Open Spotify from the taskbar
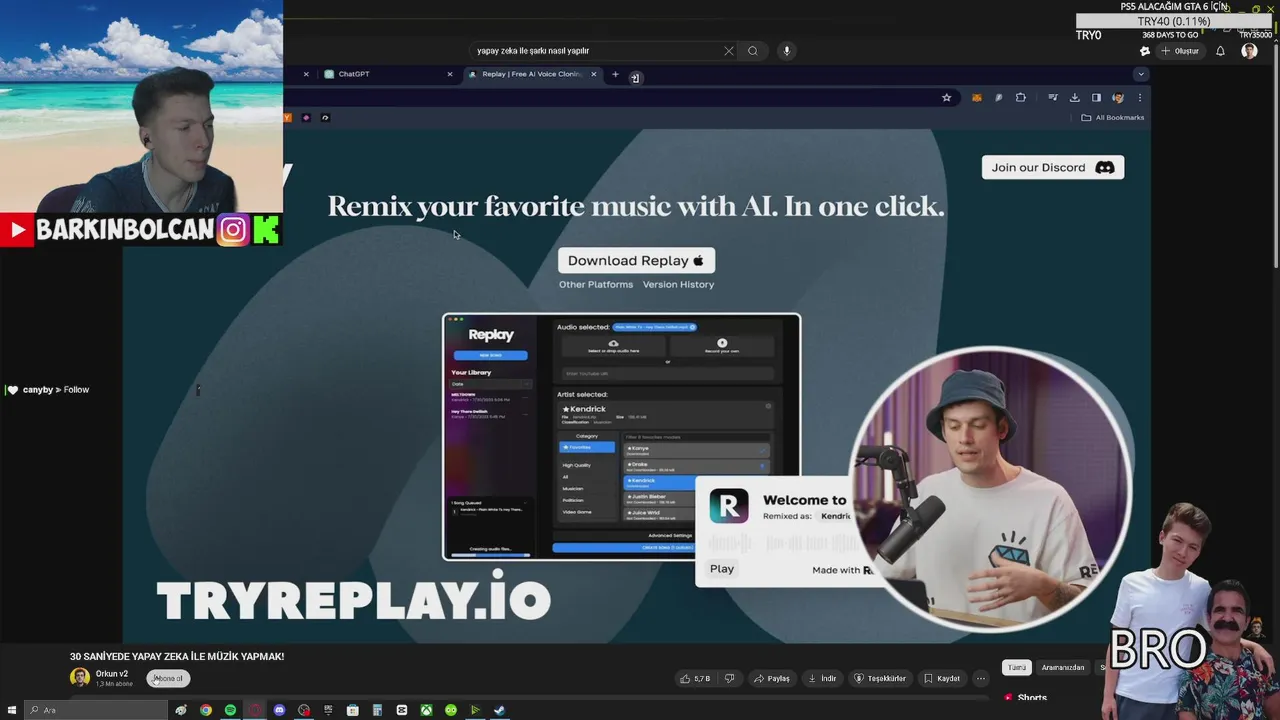This screenshot has width=1280, height=720. coord(230,710)
